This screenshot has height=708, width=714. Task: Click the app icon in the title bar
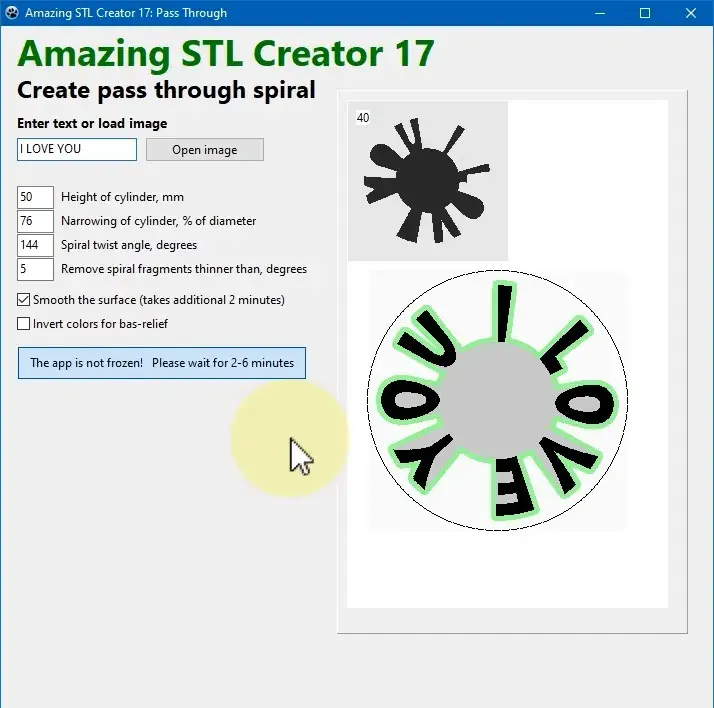12,13
